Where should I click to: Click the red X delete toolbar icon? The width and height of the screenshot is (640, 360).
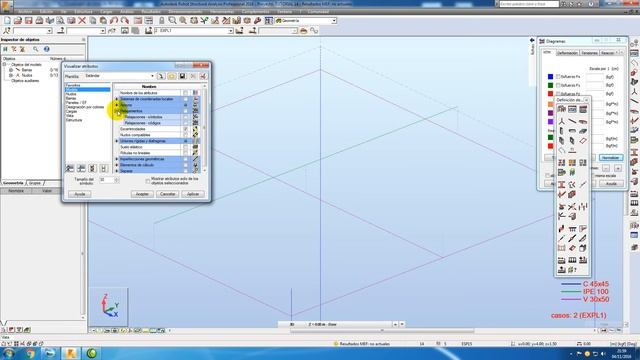tap(82, 20)
